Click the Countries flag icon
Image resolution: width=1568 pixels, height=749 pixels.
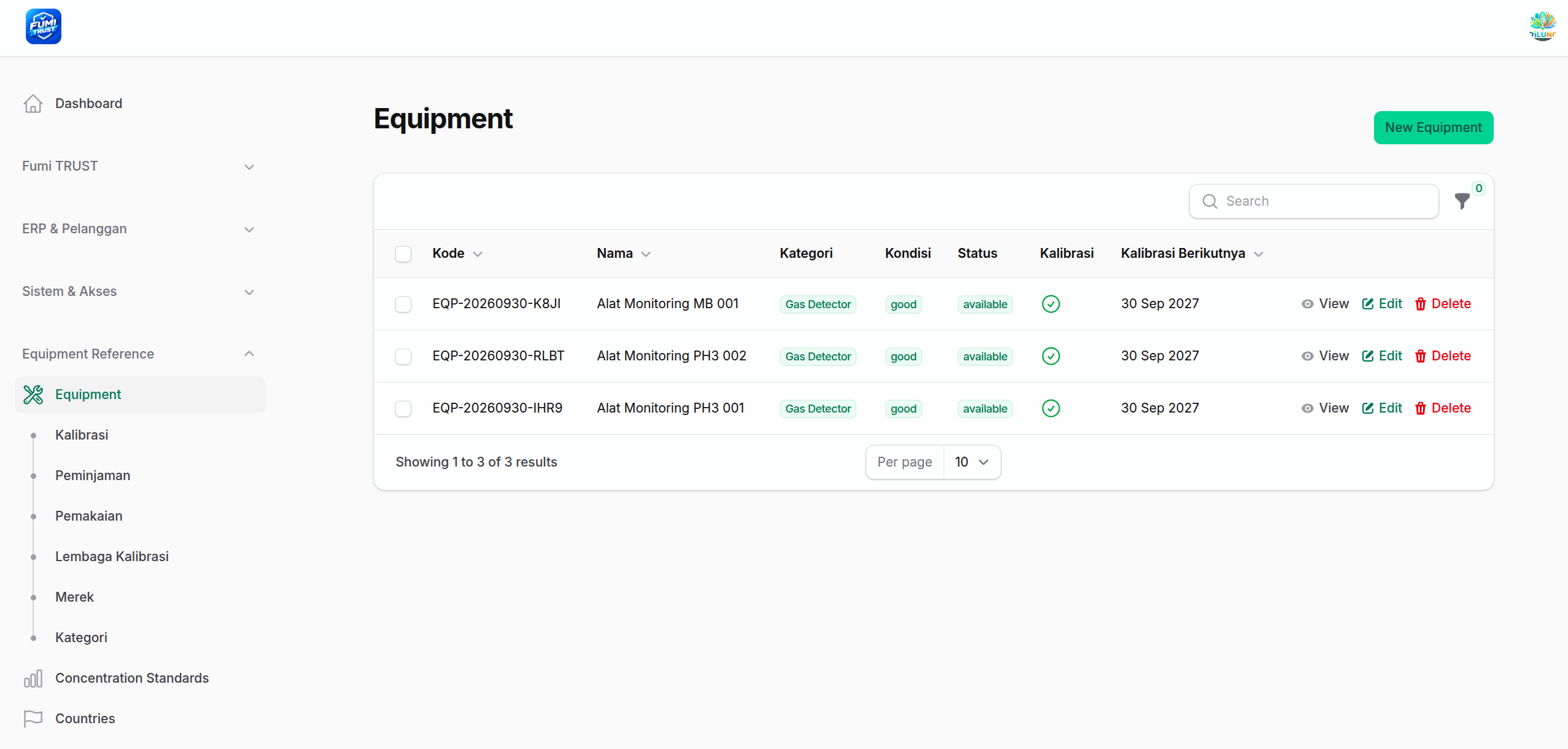point(33,719)
